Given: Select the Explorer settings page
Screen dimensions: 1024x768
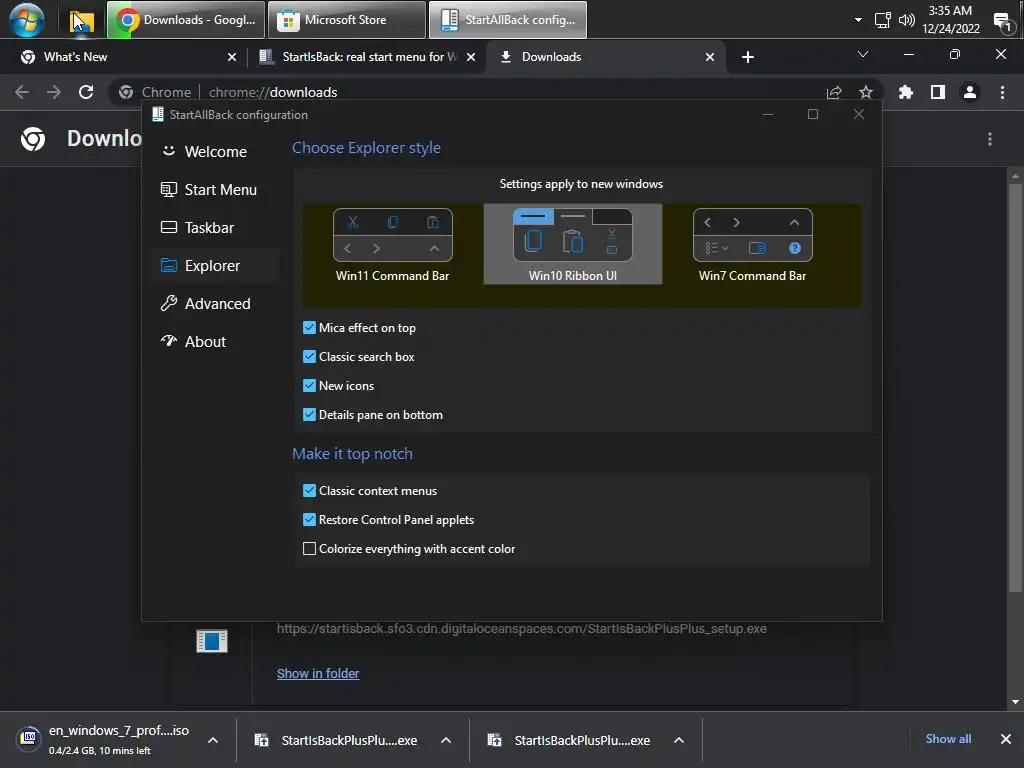Looking at the screenshot, I should click(x=216, y=265).
